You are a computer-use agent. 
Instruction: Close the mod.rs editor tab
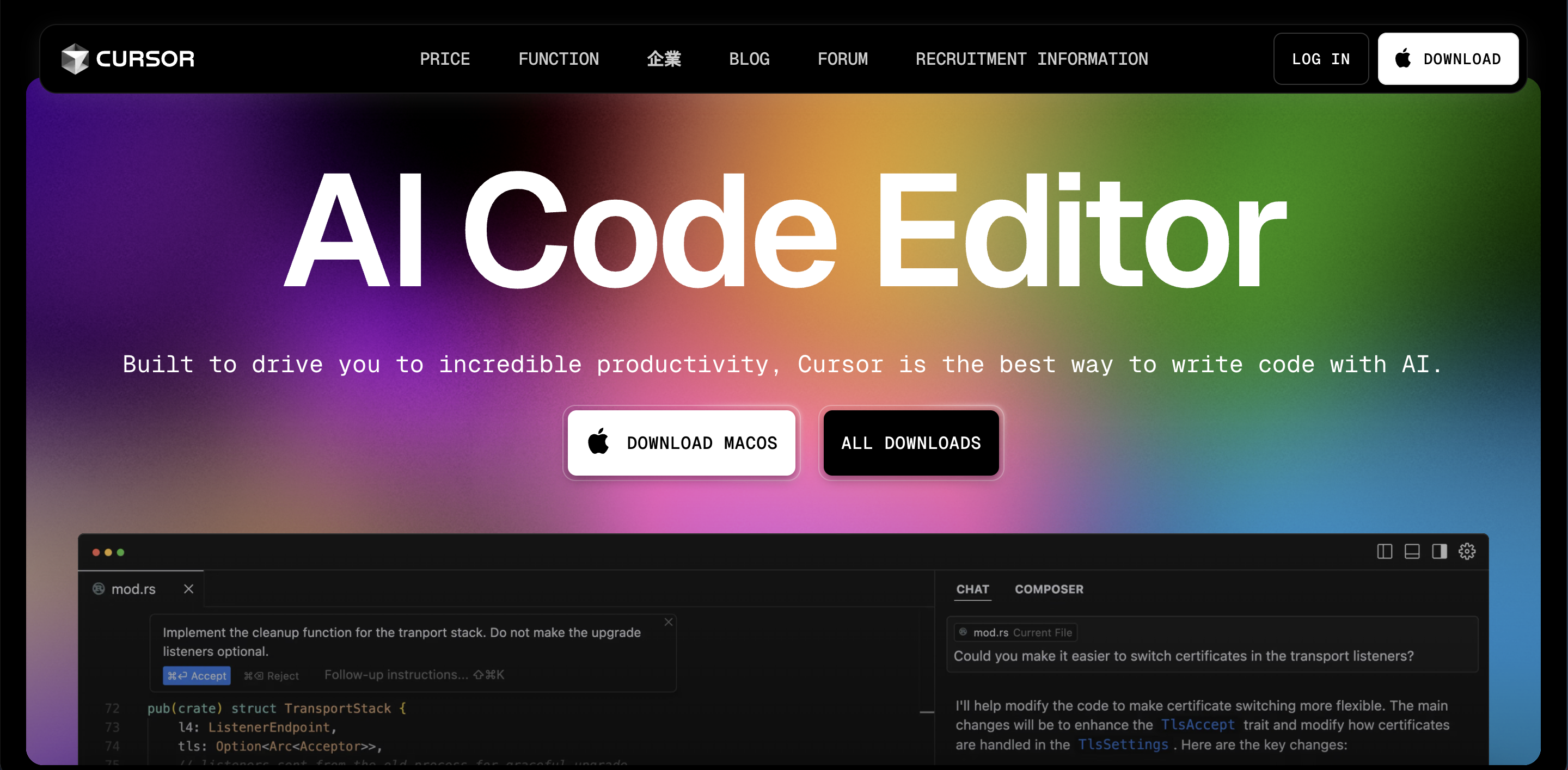tap(189, 589)
